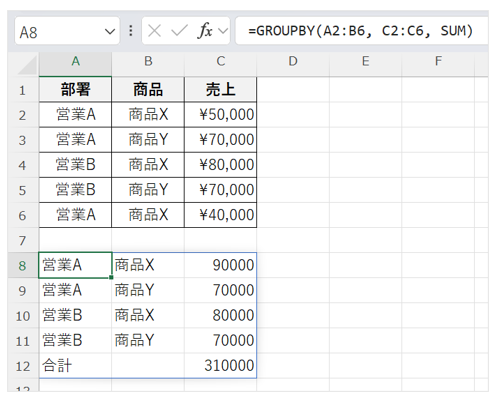The width and height of the screenshot is (500, 408).
Task: Select row 1 header
Action: [23, 90]
